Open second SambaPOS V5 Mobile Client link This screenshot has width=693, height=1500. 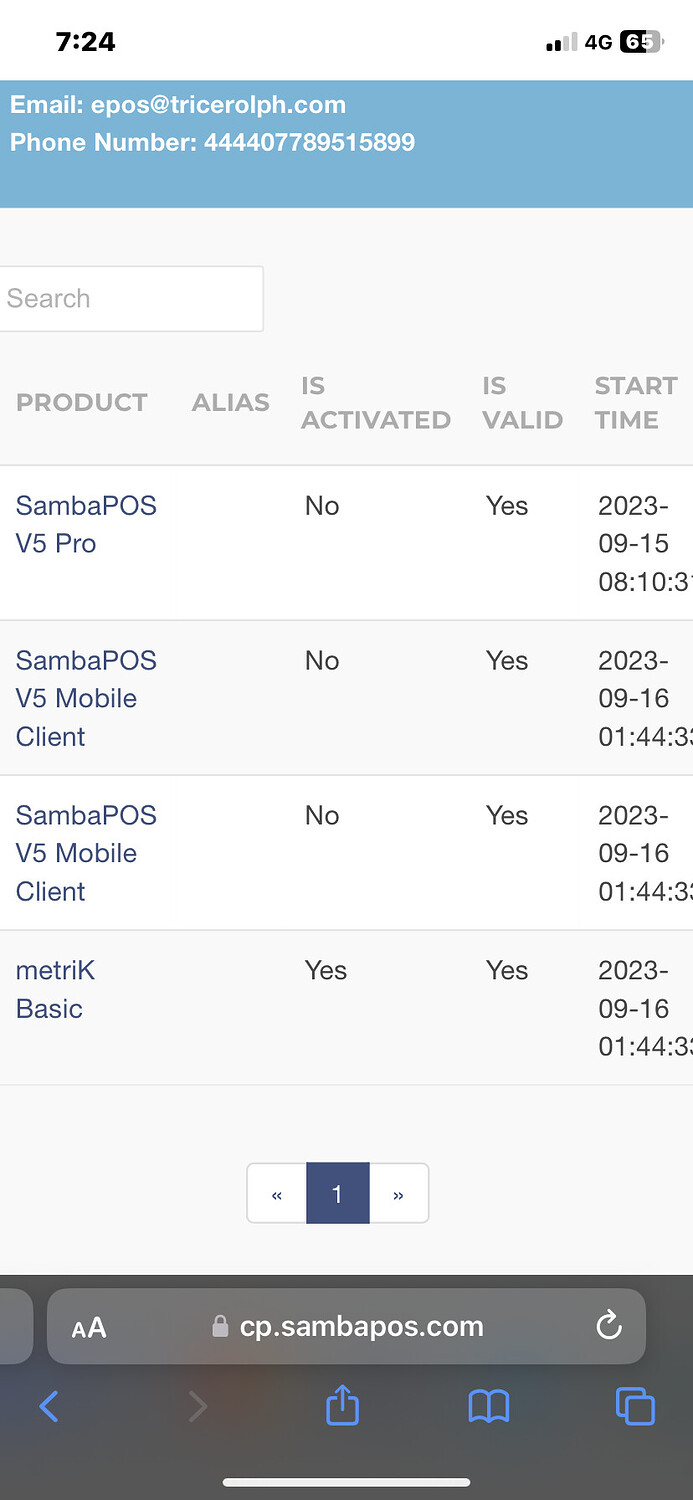click(x=86, y=853)
